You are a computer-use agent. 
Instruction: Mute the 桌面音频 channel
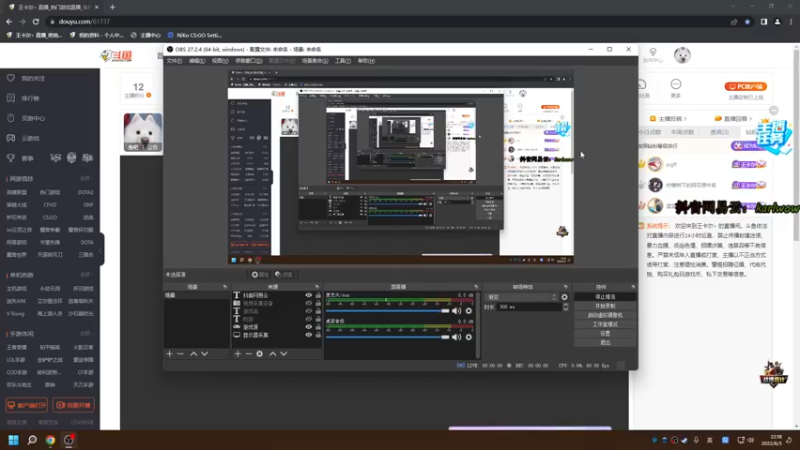click(457, 337)
